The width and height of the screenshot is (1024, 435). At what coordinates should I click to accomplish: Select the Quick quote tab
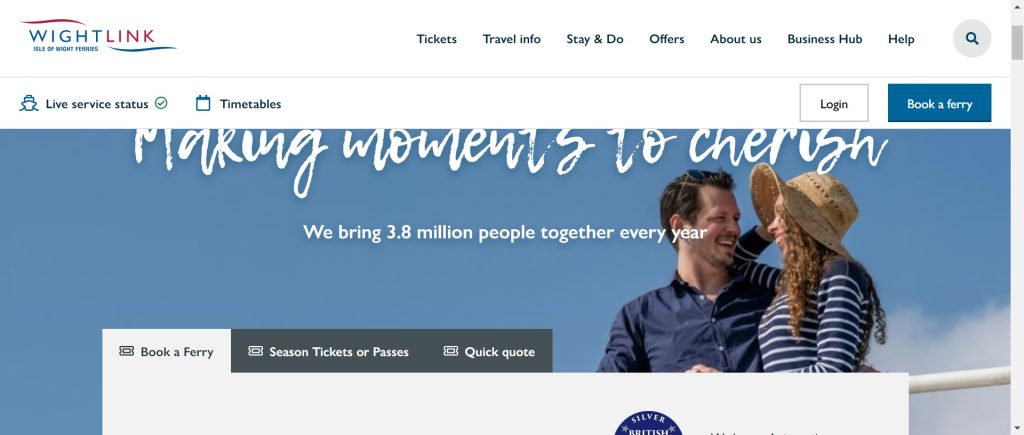click(x=489, y=351)
